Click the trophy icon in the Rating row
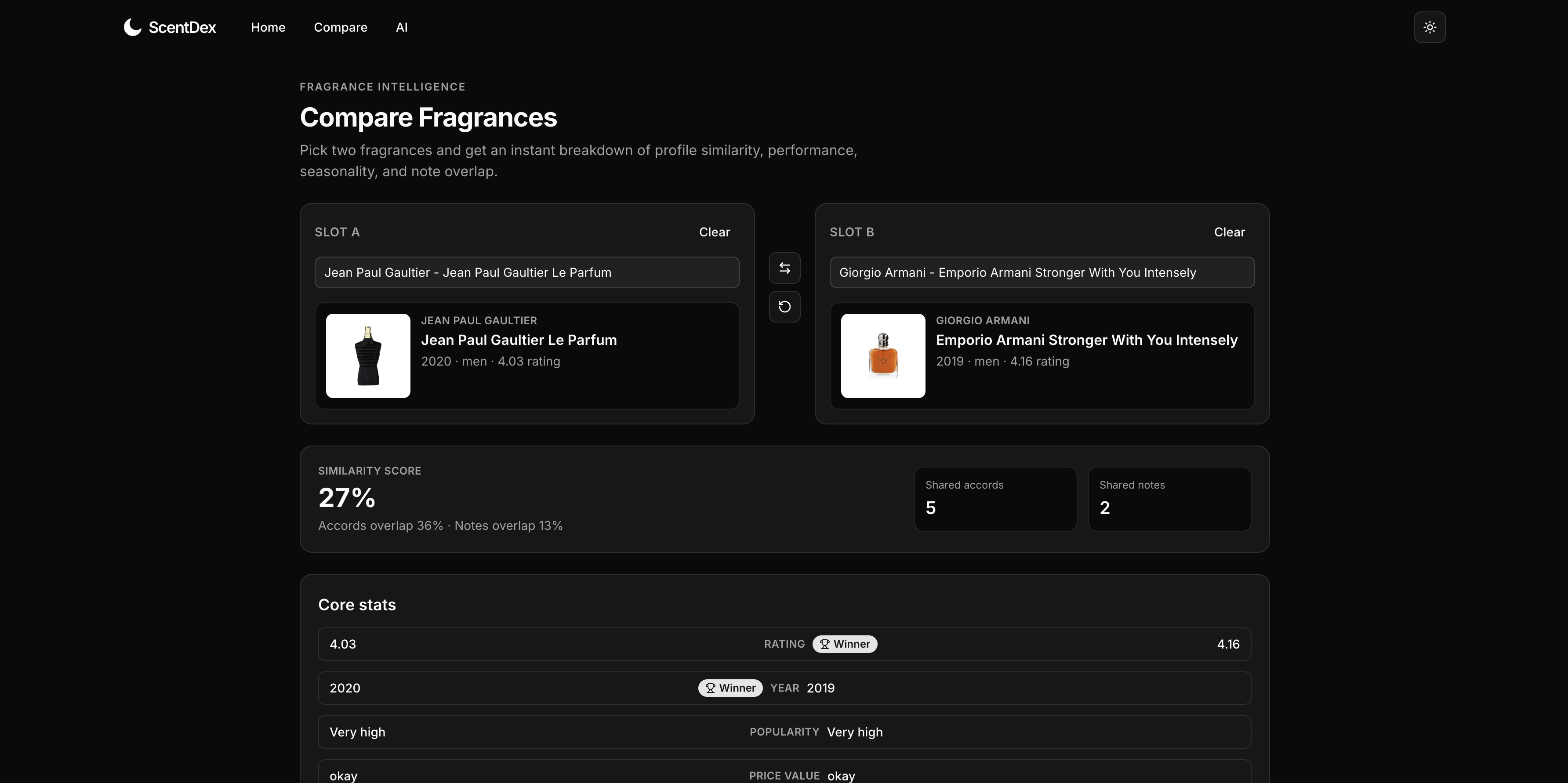Image resolution: width=1568 pixels, height=783 pixels. pos(824,644)
